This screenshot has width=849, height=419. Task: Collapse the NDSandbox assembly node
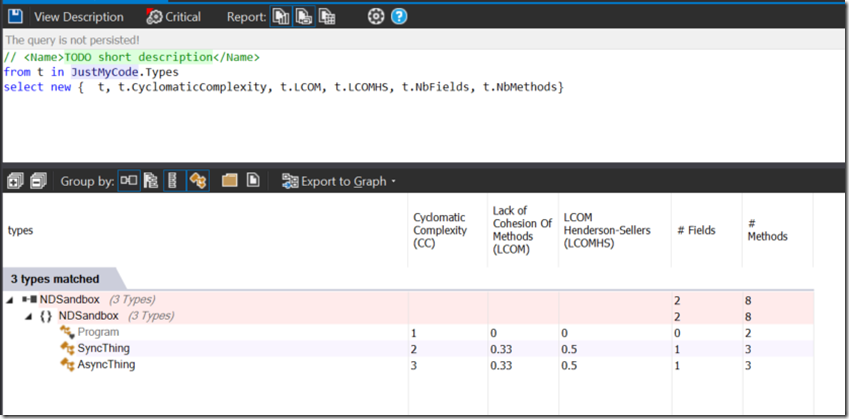click(10, 300)
